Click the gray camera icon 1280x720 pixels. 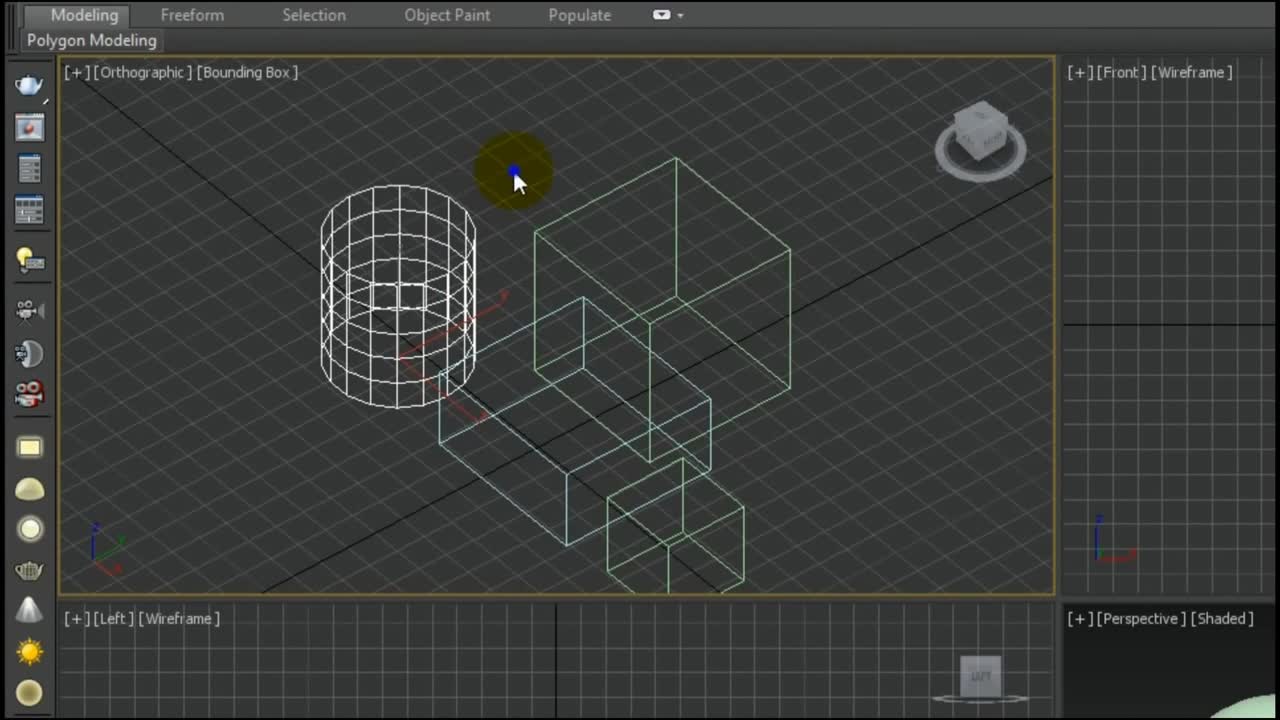[29, 310]
